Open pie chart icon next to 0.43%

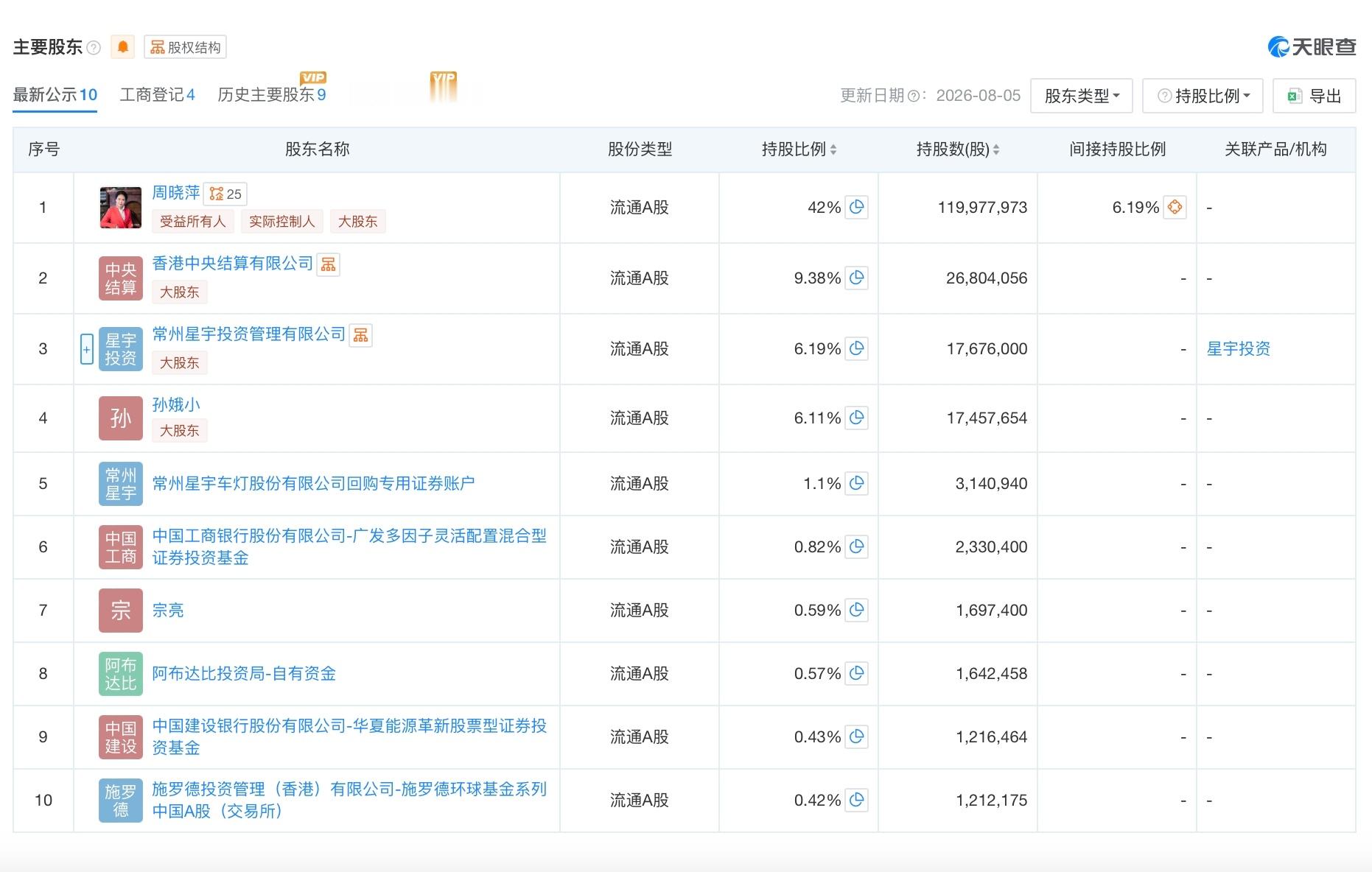[x=856, y=736]
